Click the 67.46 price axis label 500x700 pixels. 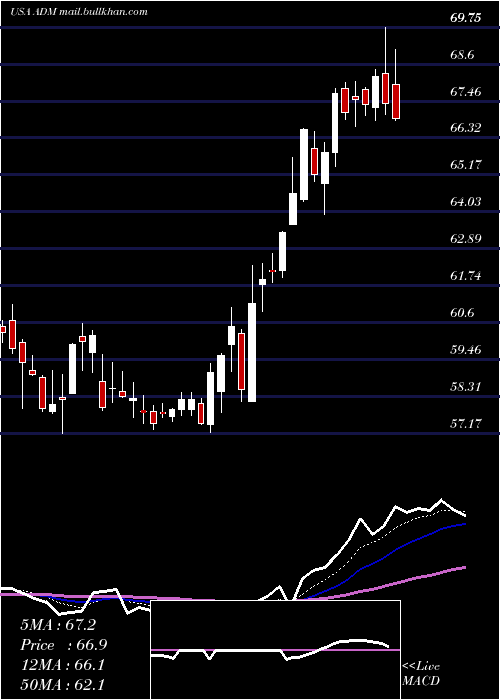(x=466, y=92)
